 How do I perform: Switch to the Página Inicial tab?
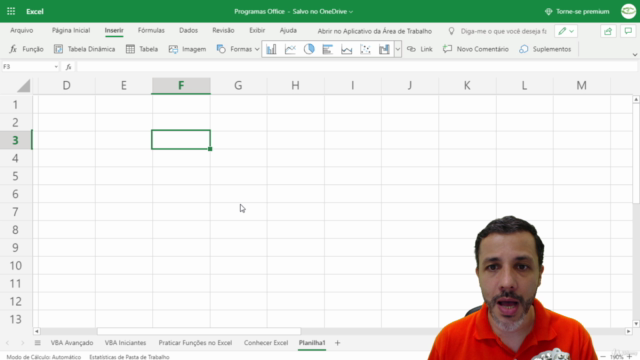tap(71, 31)
